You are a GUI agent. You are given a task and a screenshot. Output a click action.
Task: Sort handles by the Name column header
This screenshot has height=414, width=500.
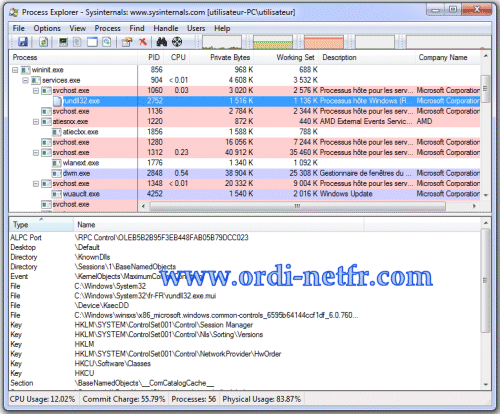(x=219, y=225)
